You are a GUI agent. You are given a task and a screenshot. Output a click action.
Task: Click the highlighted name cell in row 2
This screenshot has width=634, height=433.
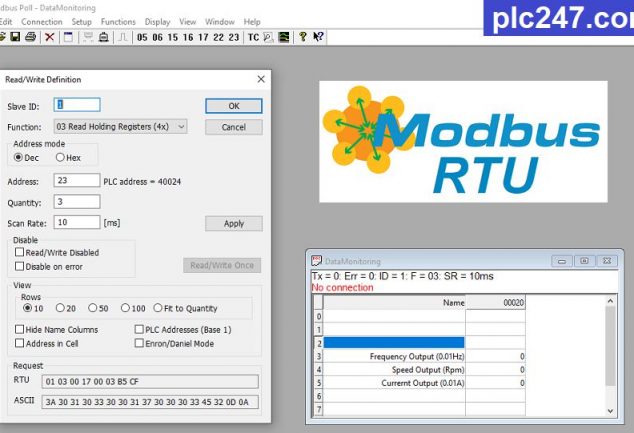(x=394, y=343)
